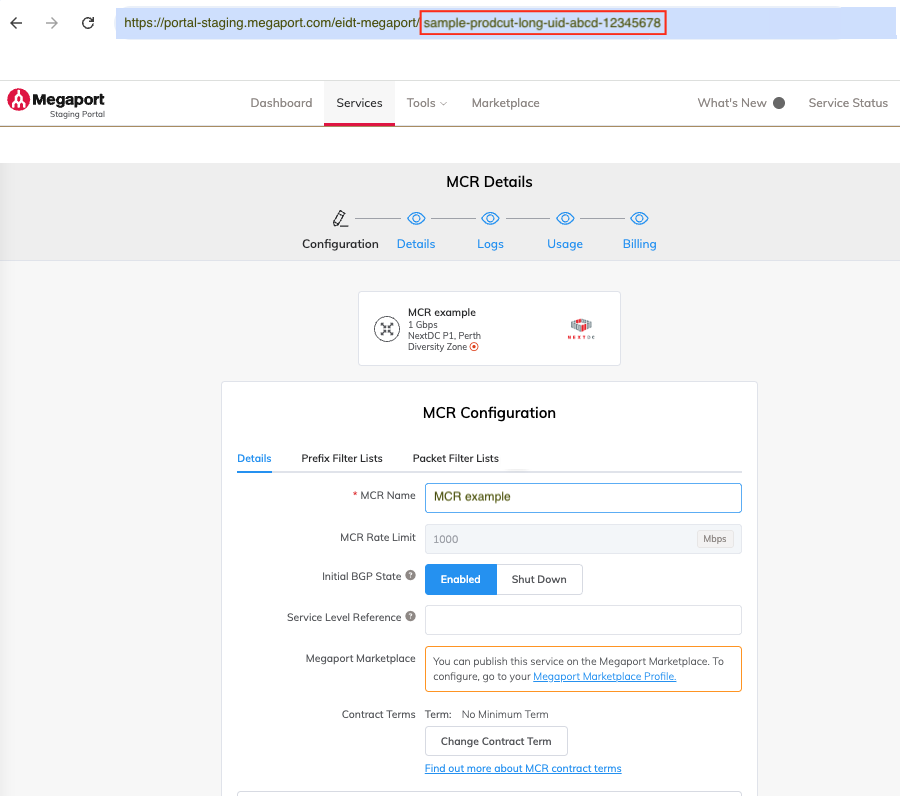
Task: Click the What's New notification dot
Action: 781,102
